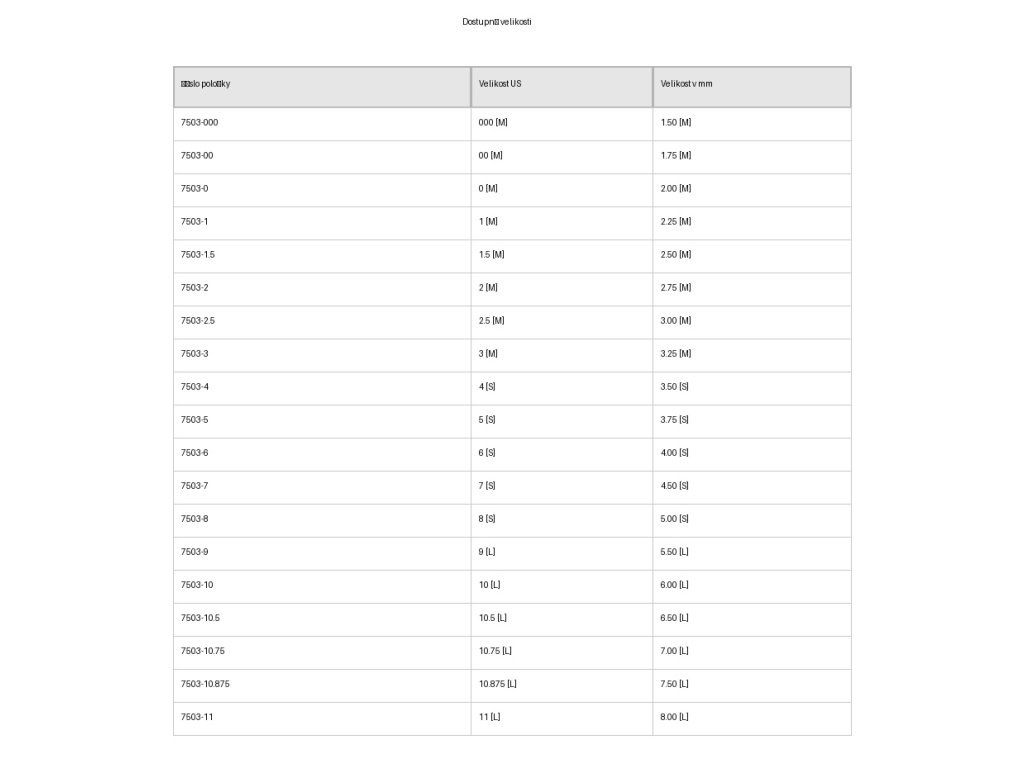Click the "Dostupné velikosti" title text

(x=497, y=22)
